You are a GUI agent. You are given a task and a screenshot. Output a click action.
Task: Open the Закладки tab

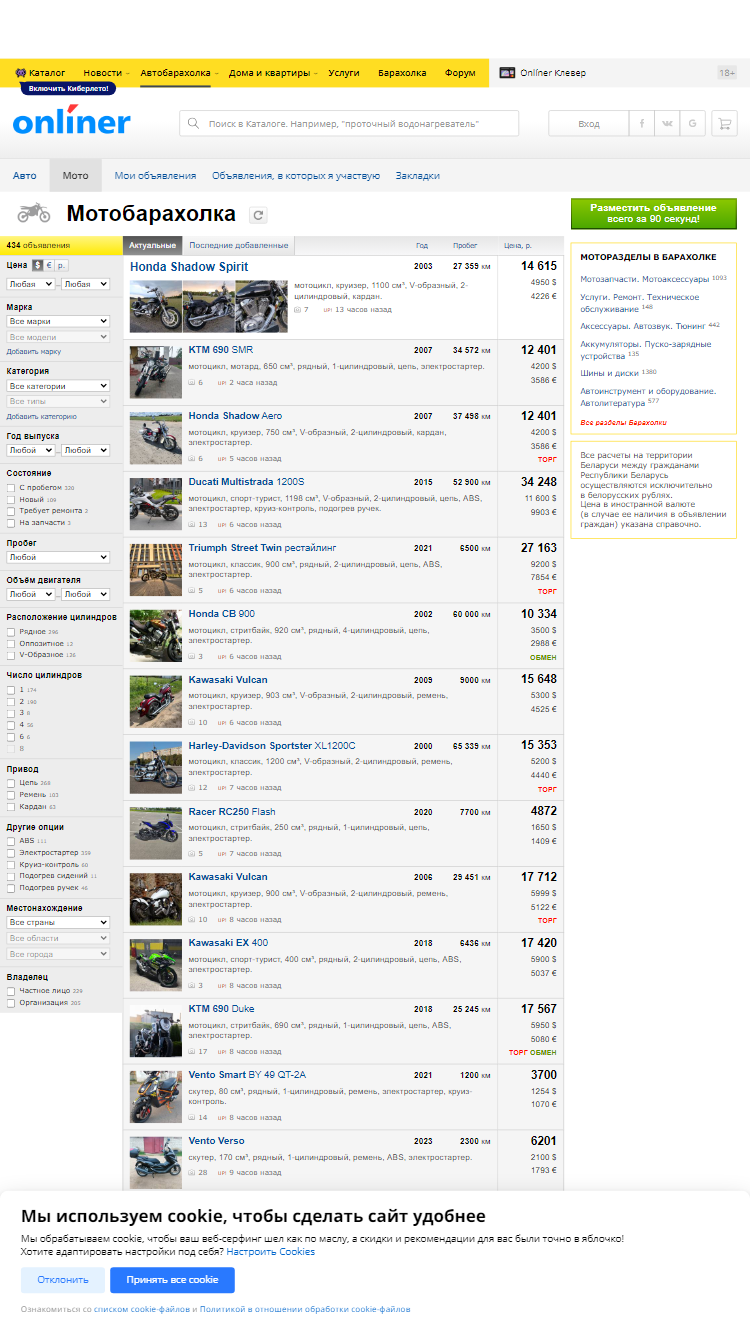click(x=417, y=175)
